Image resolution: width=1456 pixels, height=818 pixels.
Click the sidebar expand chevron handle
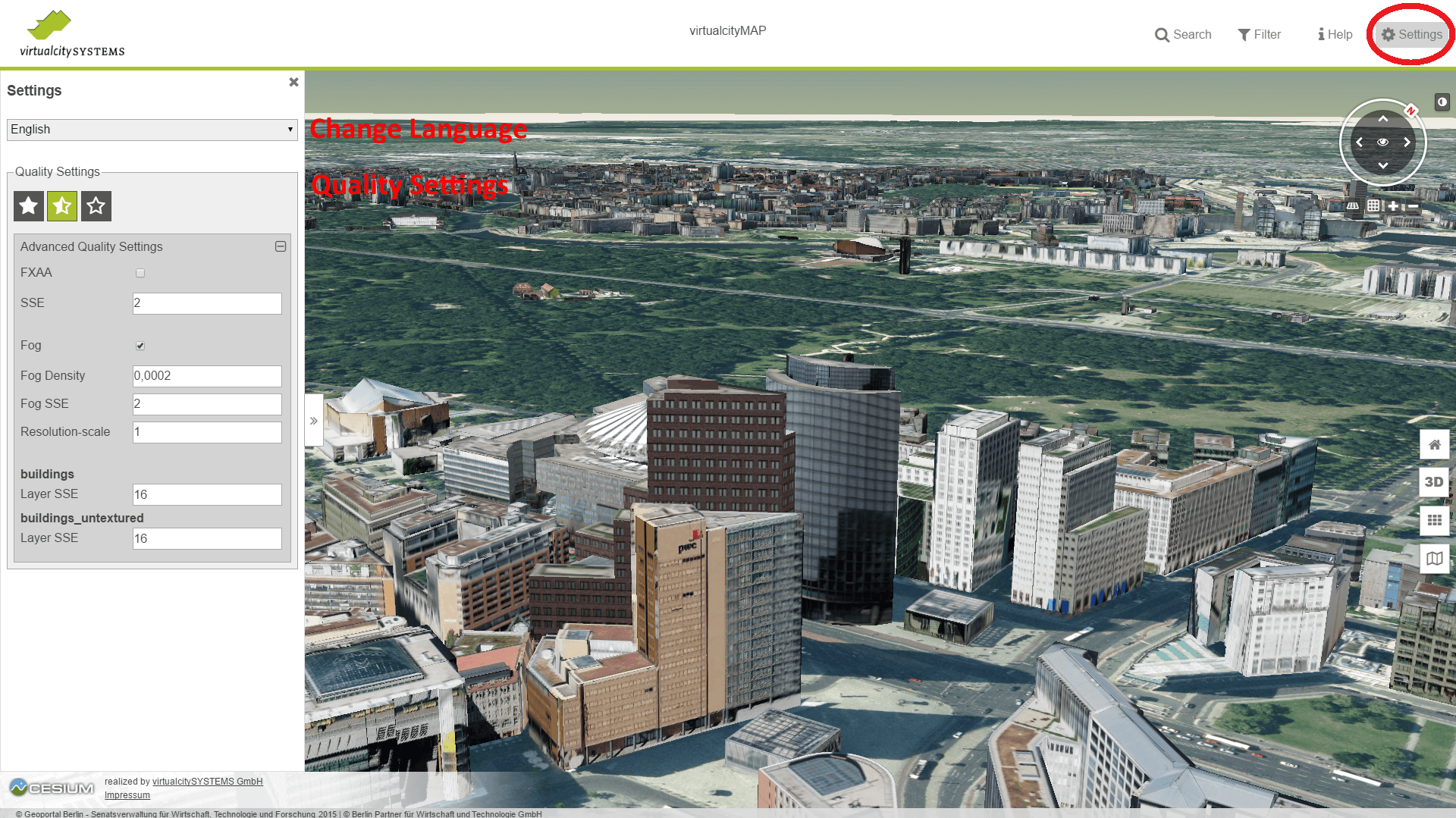314,421
